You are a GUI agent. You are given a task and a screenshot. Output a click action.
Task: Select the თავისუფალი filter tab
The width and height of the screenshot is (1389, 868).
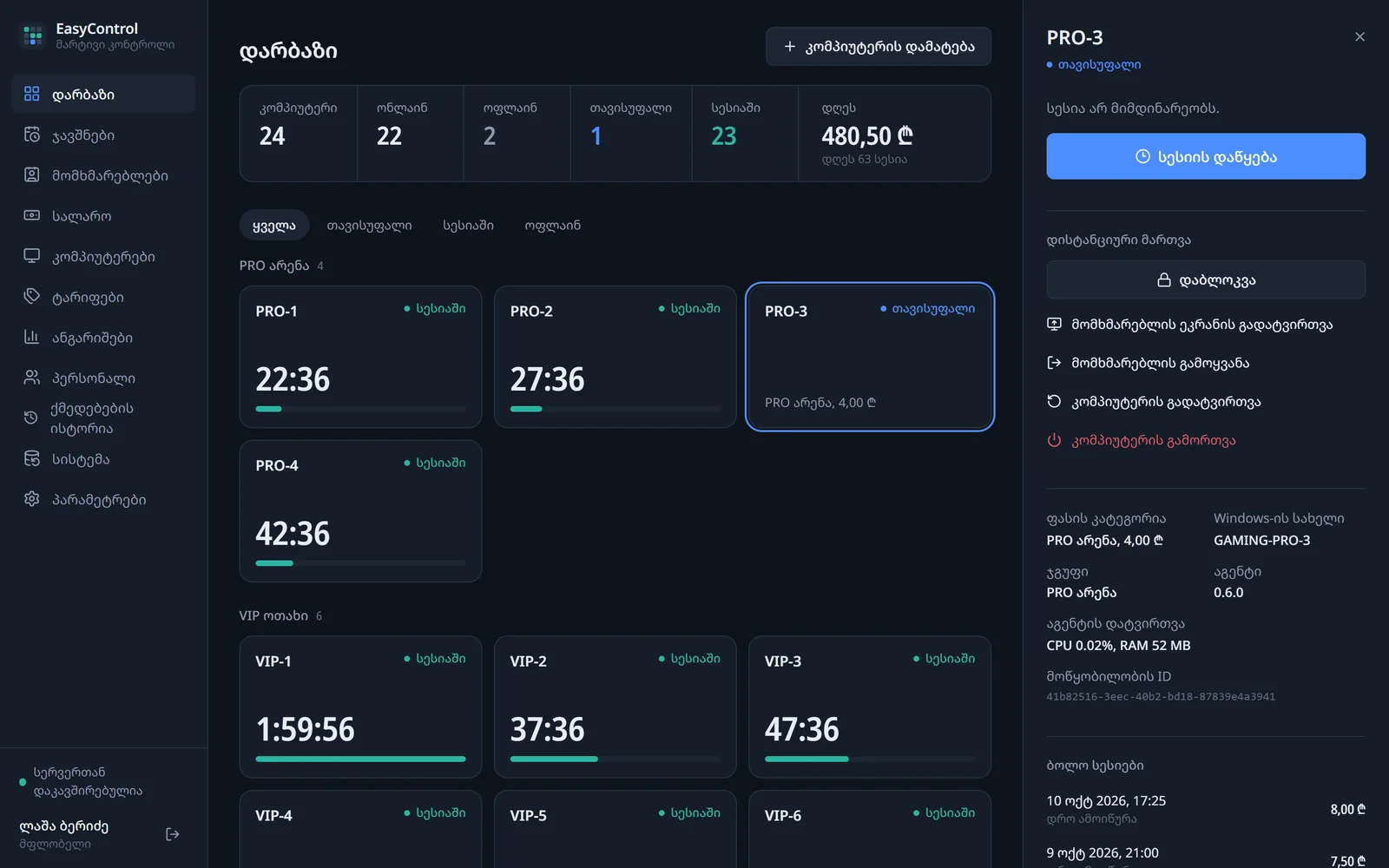click(x=369, y=225)
